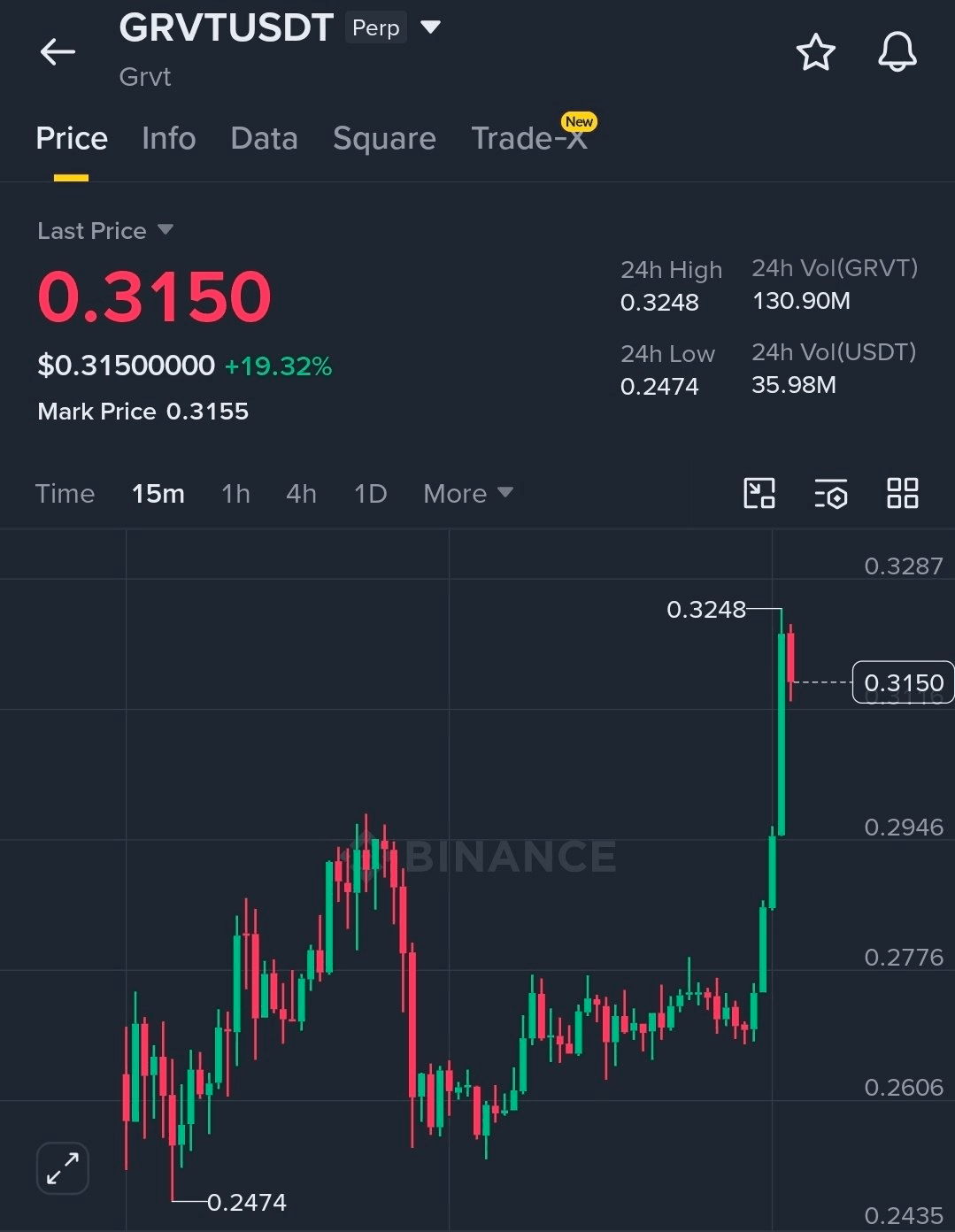This screenshot has height=1232, width=955.
Task: Tap the GRVTUSDT symbol title
Action: click(227, 28)
